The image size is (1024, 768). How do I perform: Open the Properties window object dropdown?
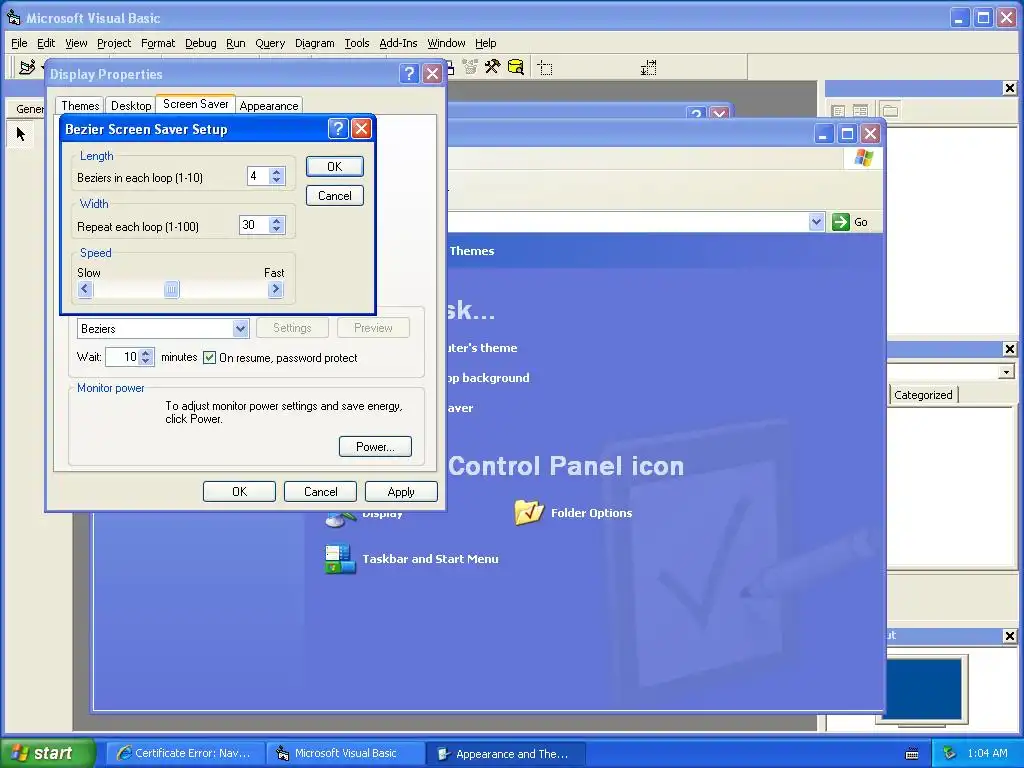point(1006,372)
